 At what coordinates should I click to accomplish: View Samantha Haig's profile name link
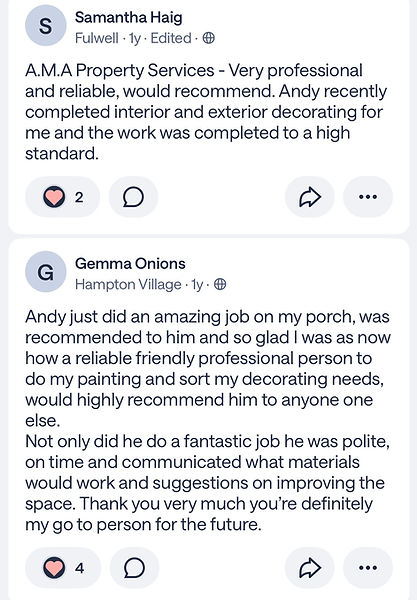pyautogui.click(x=129, y=18)
